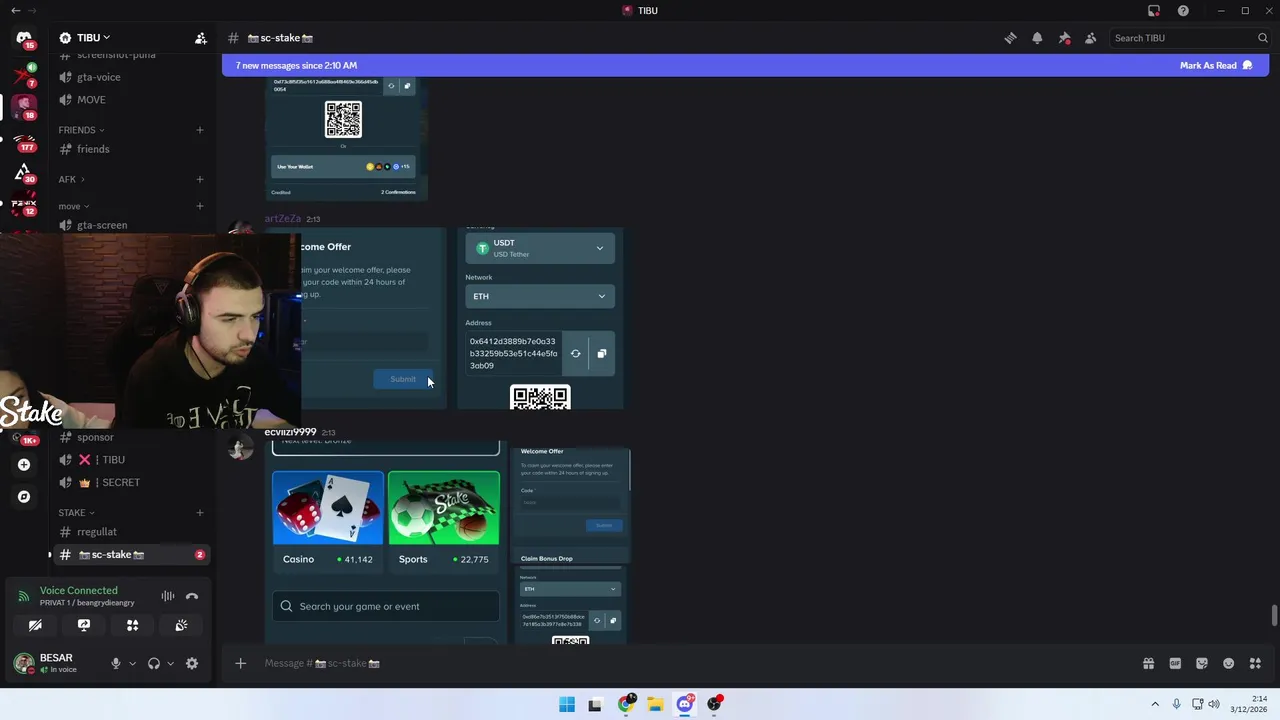The width and height of the screenshot is (1280, 720).
Task: Open BESAR user profile panel
Action: [56, 663]
